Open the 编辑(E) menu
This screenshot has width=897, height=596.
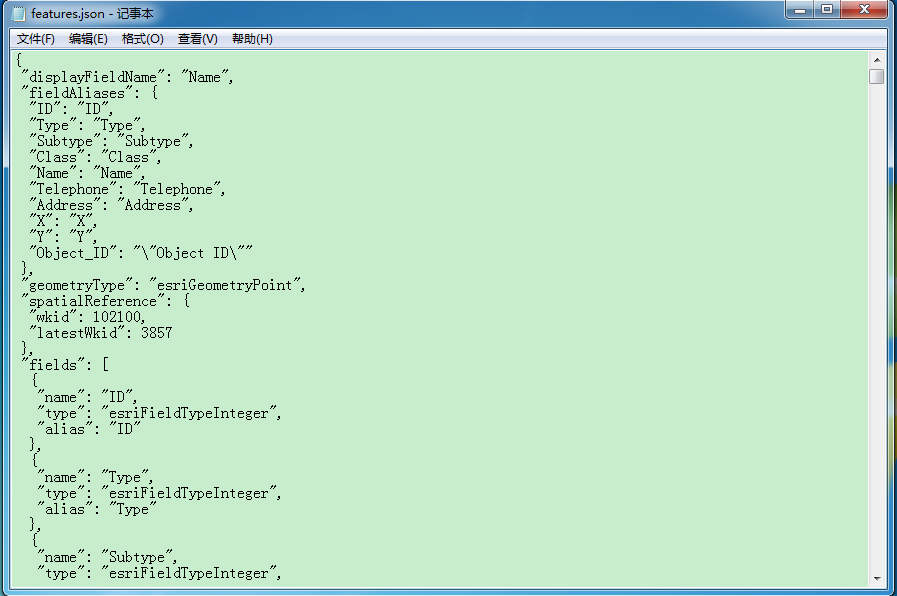pos(88,39)
